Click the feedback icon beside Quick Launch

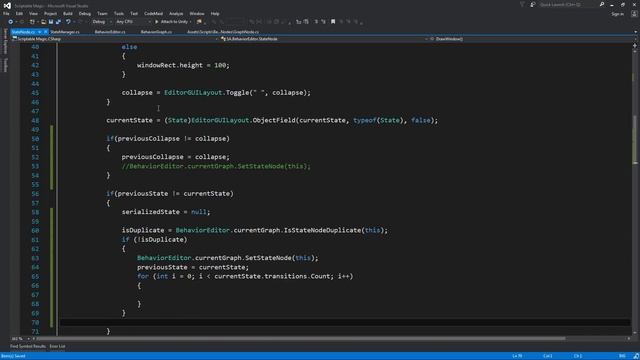pos(533,4)
